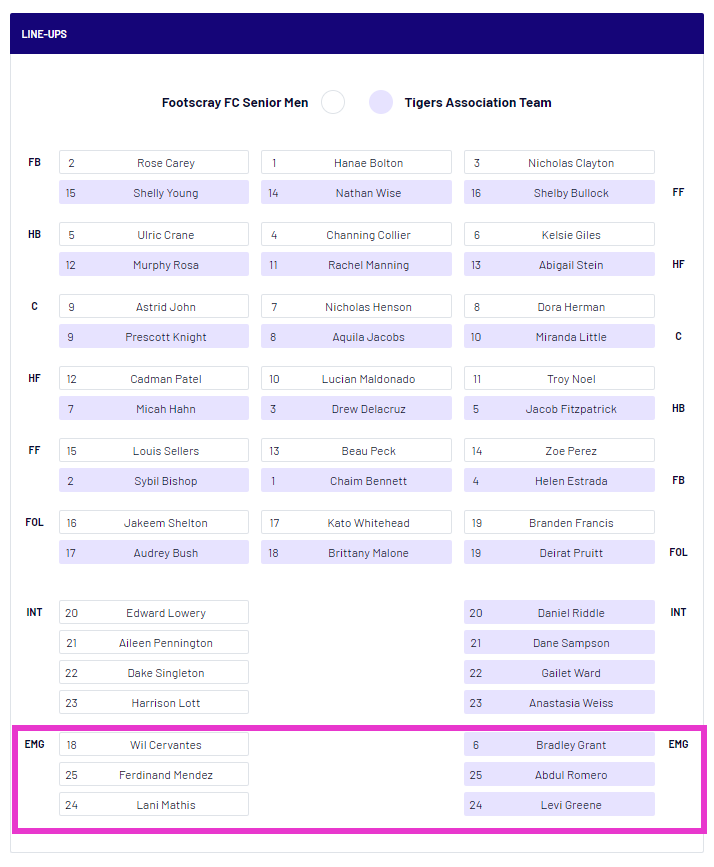Select player Rose Carey in FB row
Screen dimensions: 714x867
coord(154,163)
